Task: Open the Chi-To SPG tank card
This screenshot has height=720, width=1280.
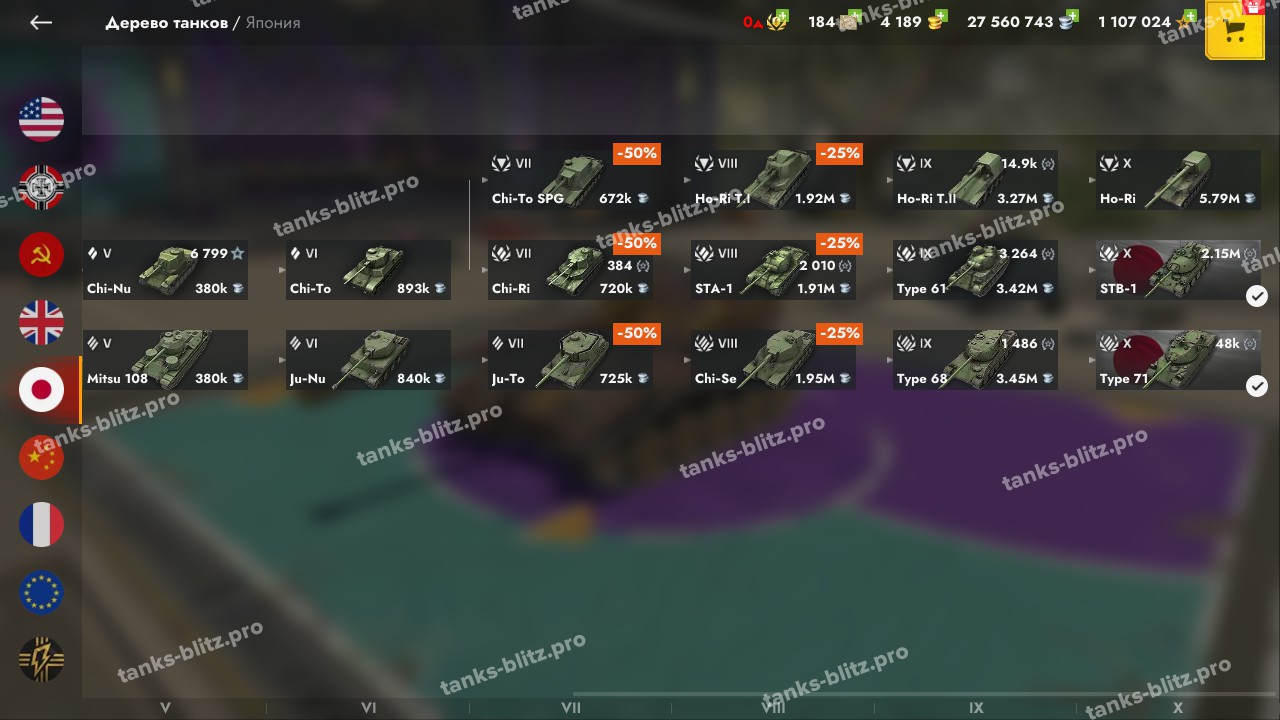Action: click(570, 180)
